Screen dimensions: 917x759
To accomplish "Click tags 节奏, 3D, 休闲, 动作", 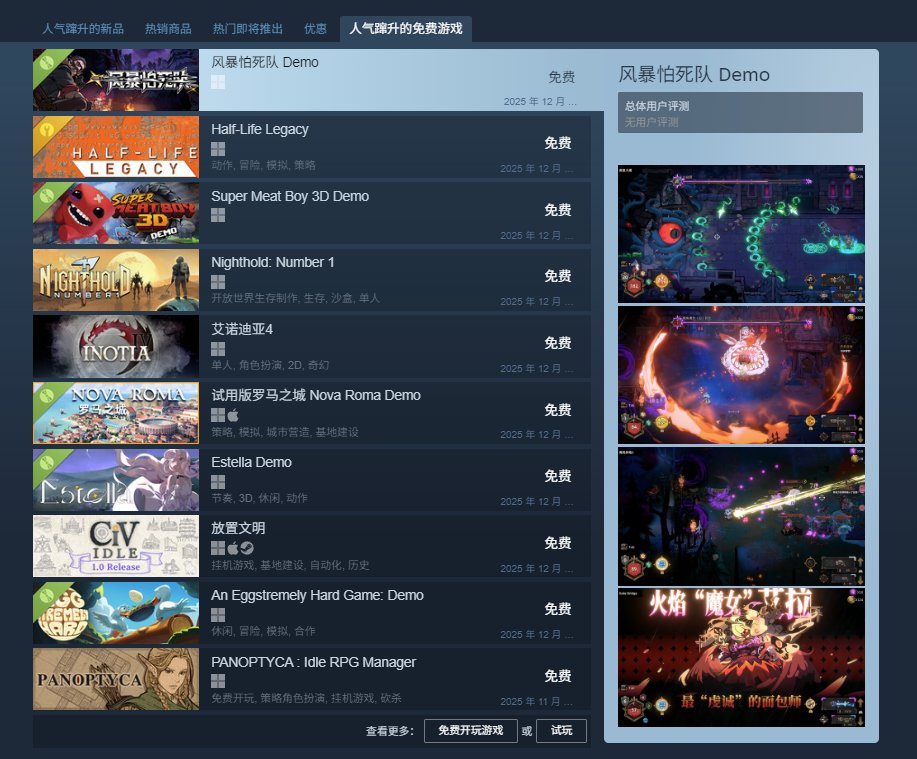I will pyautogui.click(x=259, y=498).
